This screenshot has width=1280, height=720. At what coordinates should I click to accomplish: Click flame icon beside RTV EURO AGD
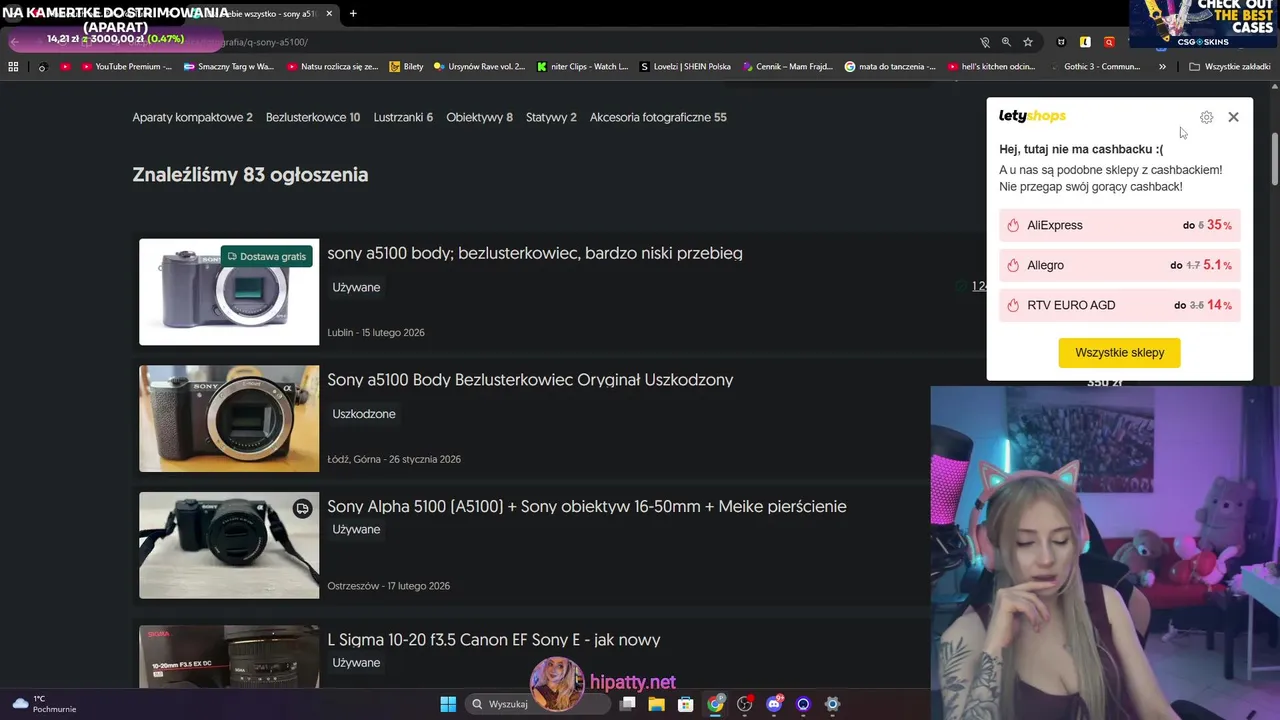point(1013,305)
